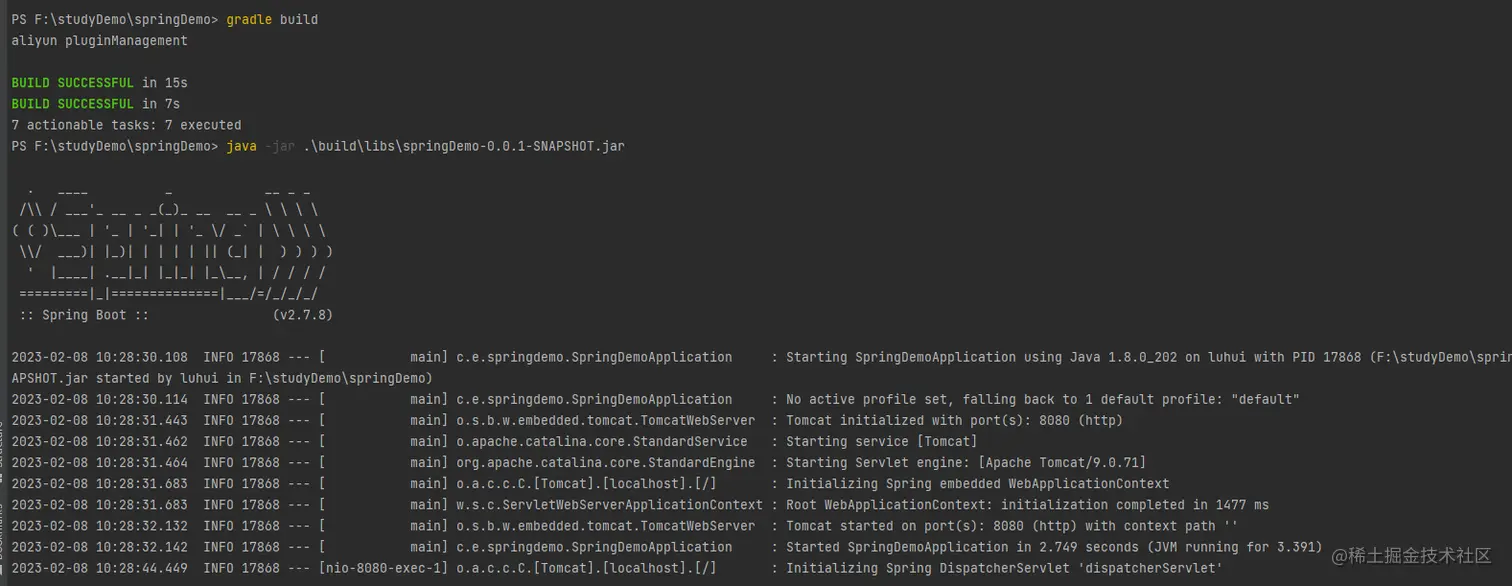The image size is (1512, 586).
Task: Click the 'aliyun pluginManagement' output line
Action: [x=100, y=41]
